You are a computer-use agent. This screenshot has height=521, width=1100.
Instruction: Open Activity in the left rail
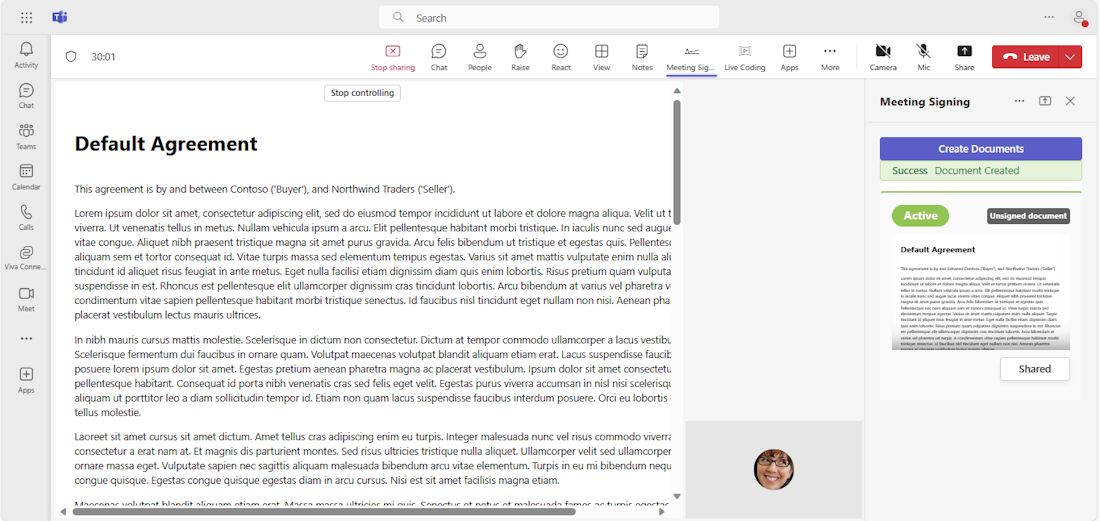(x=26, y=55)
